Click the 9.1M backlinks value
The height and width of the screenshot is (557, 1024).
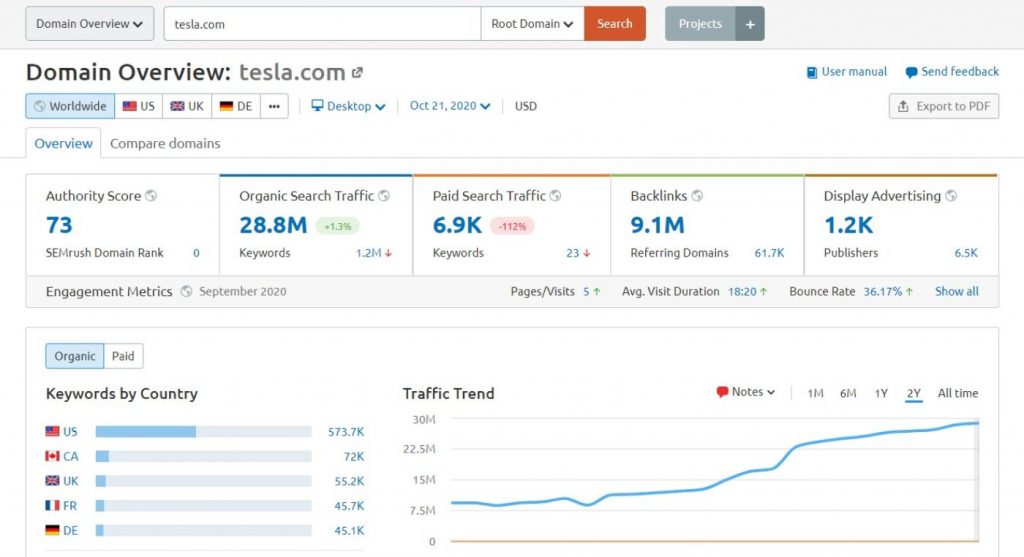click(x=657, y=225)
